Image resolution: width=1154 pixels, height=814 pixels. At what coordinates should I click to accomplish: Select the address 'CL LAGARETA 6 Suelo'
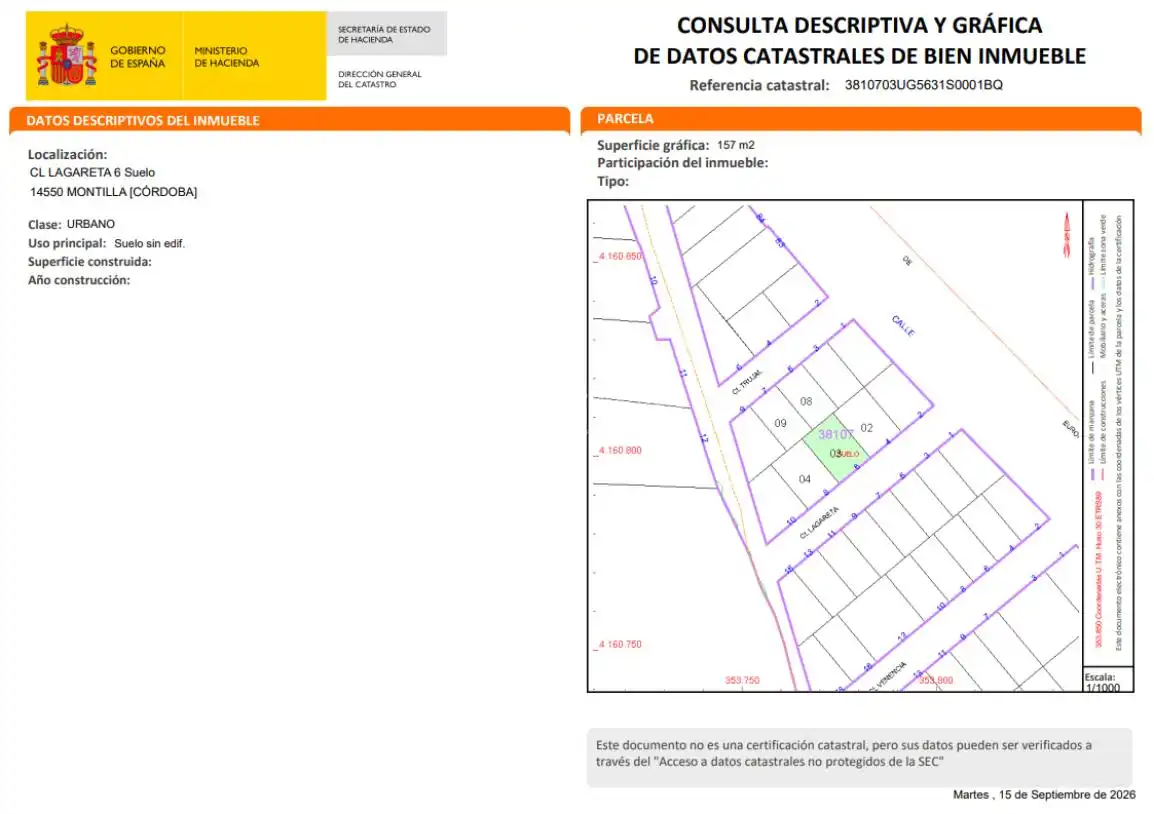pos(92,172)
